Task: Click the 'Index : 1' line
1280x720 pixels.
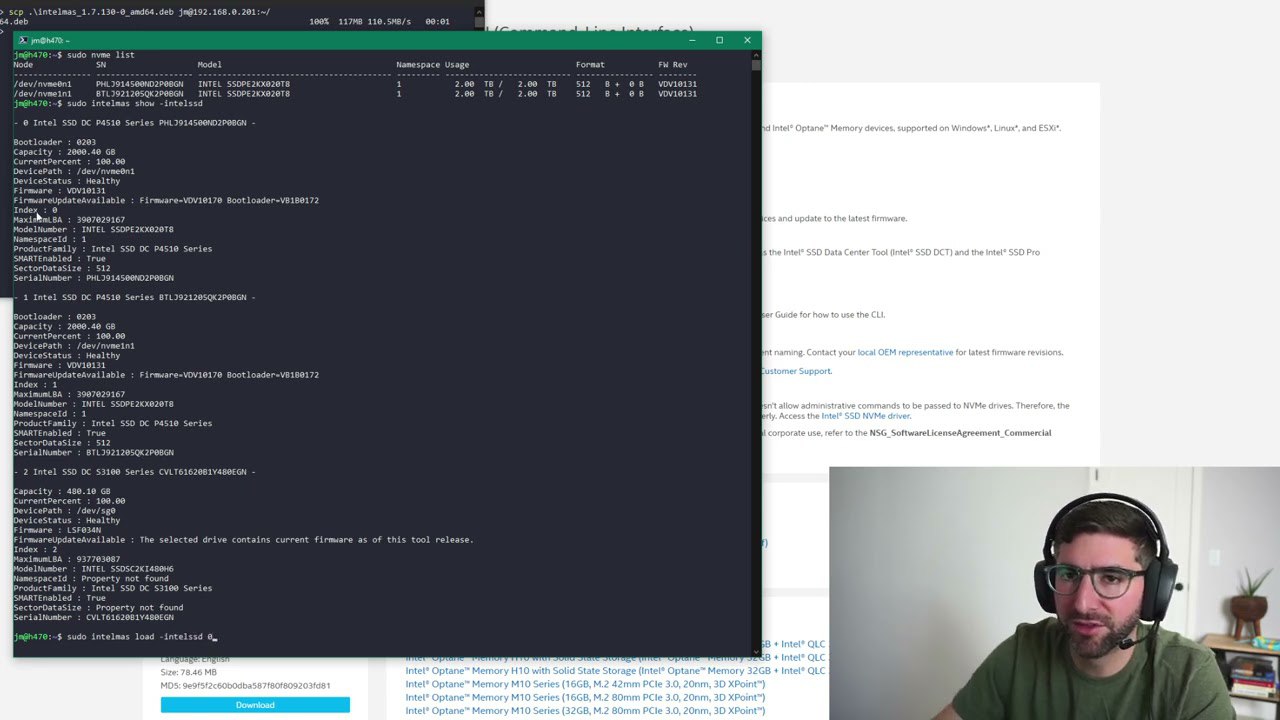Action: click(35, 385)
